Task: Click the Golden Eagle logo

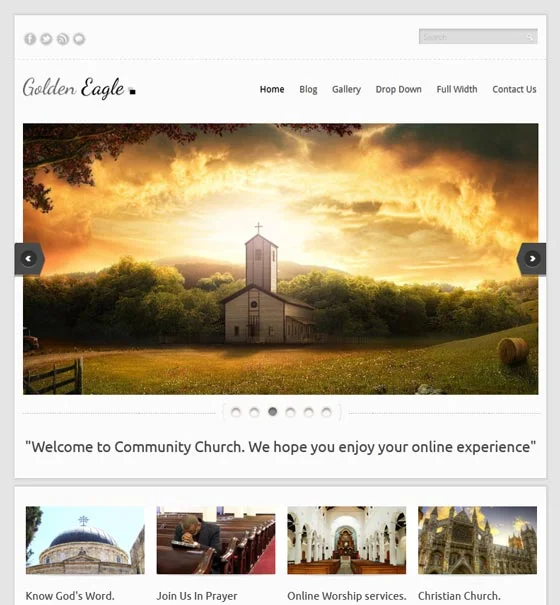Action: (x=79, y=88)
